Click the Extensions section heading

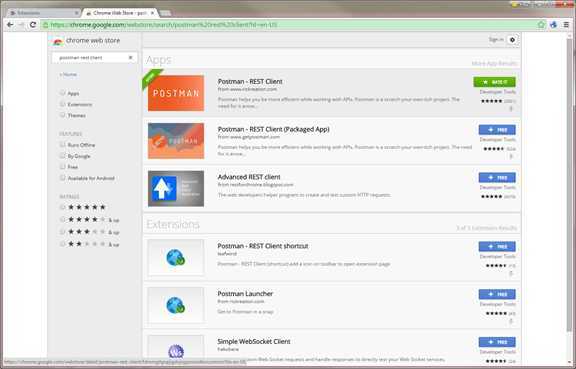[x=173, y=224]
